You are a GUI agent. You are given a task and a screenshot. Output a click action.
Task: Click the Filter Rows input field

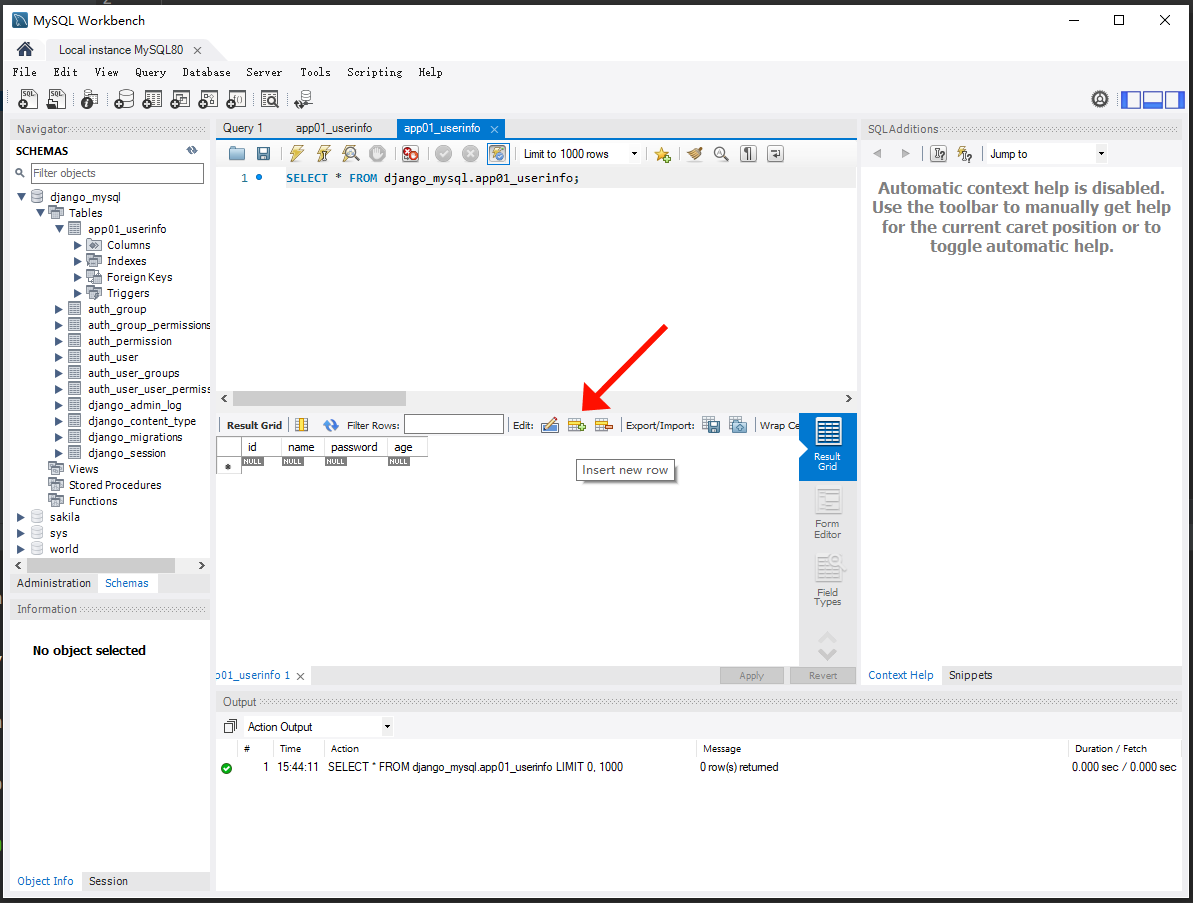453,424
